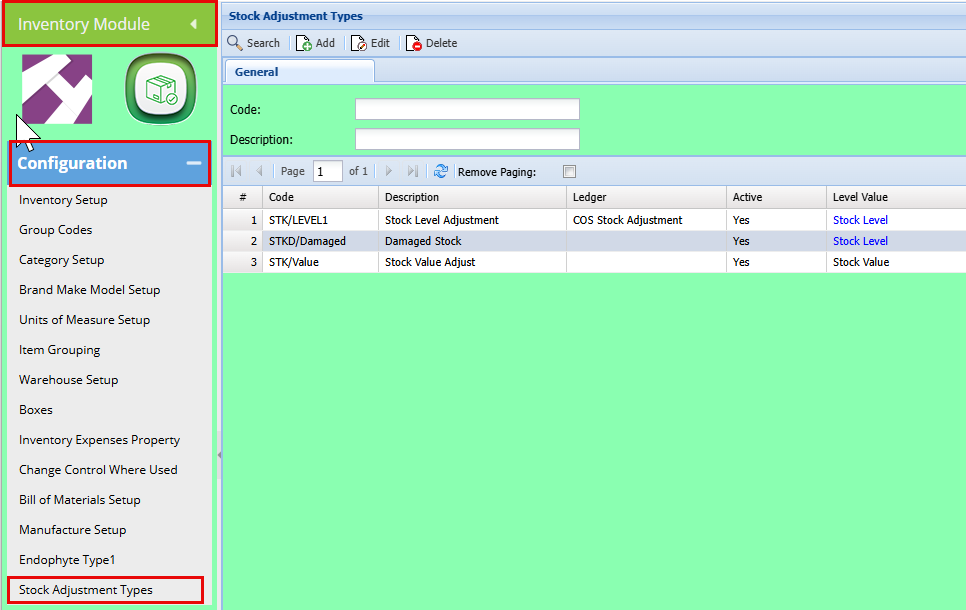Click the Code input field
The image size is (966, 610).
click(467, 109)
